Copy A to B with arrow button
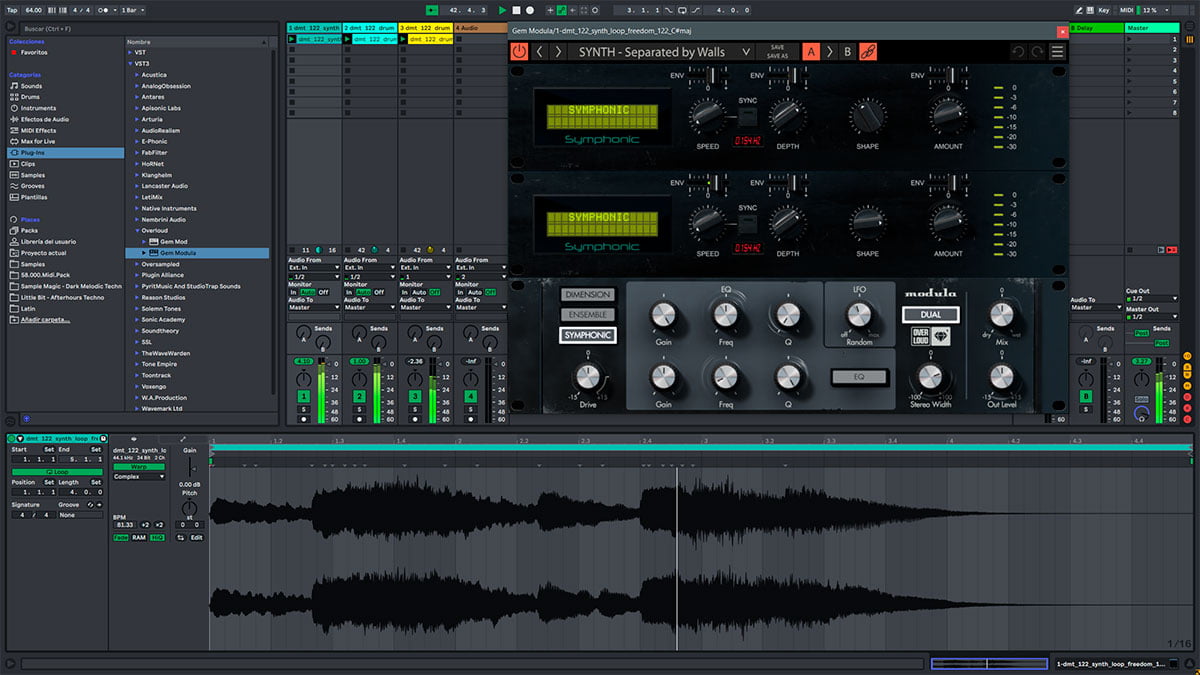 [x=829, y=51]
